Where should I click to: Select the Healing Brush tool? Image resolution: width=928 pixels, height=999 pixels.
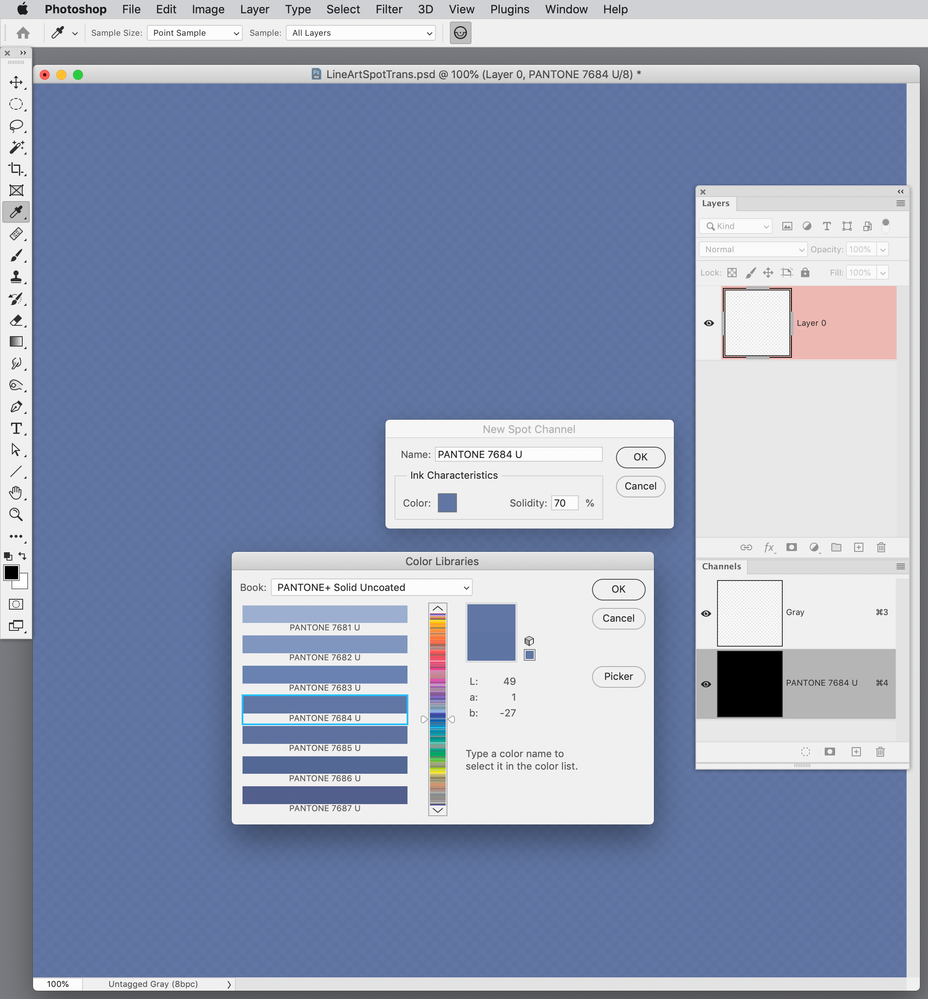16,234
